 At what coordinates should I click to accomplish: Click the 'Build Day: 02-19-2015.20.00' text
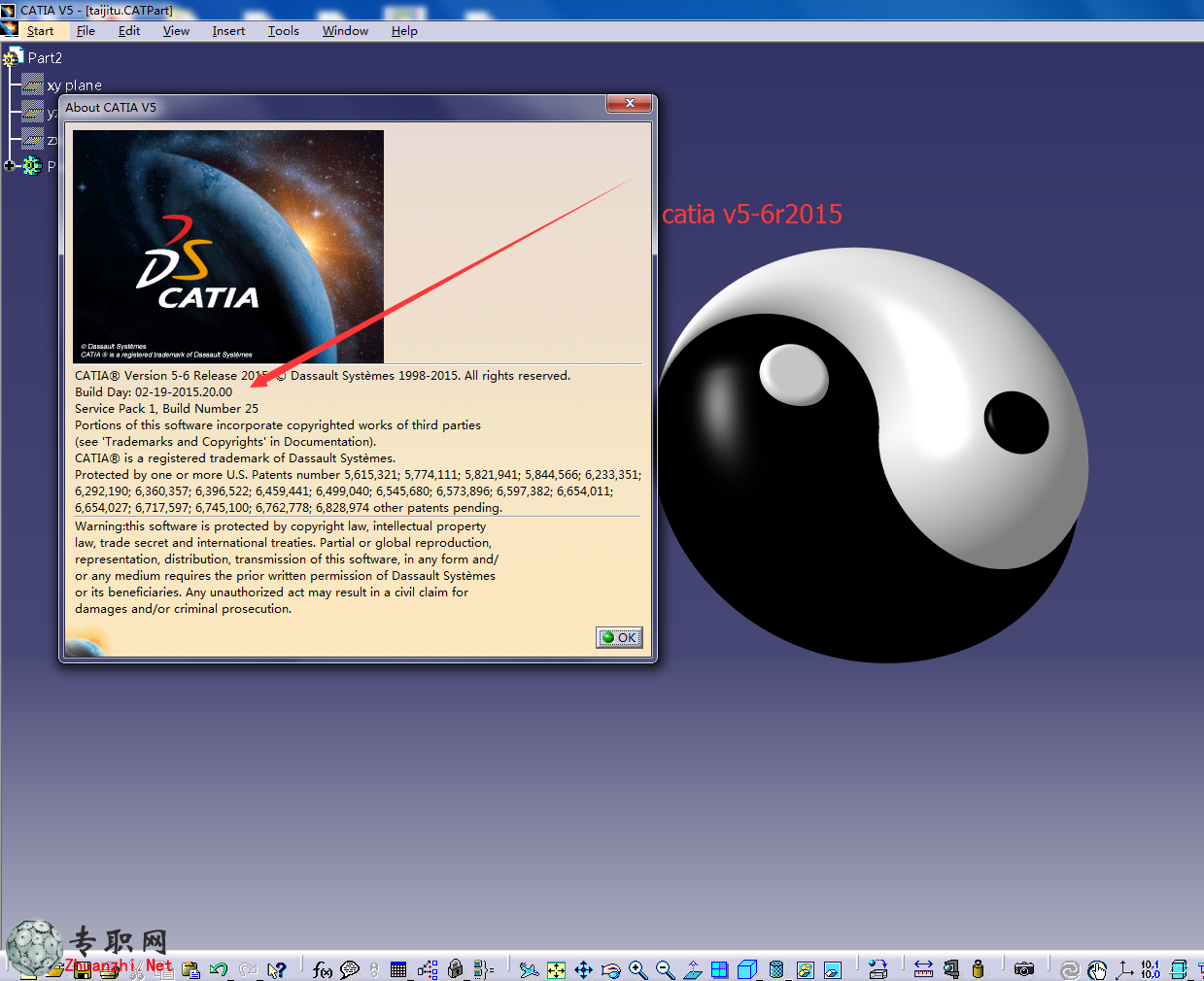click(154, 392)
